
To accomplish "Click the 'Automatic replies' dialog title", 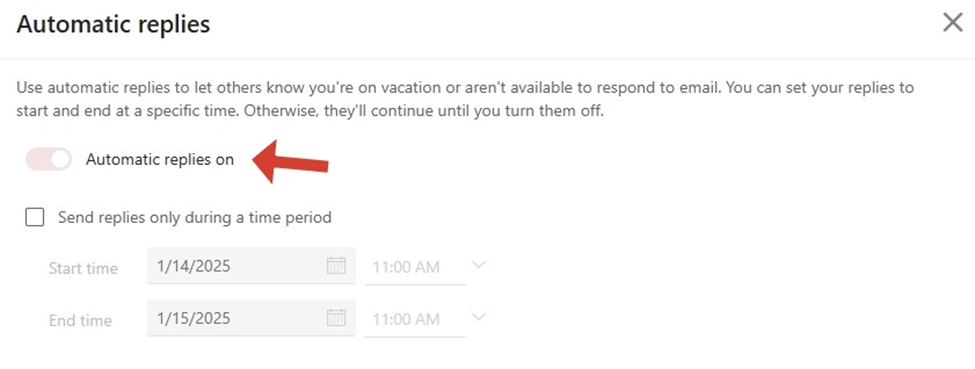I will (x=113, y=24).
